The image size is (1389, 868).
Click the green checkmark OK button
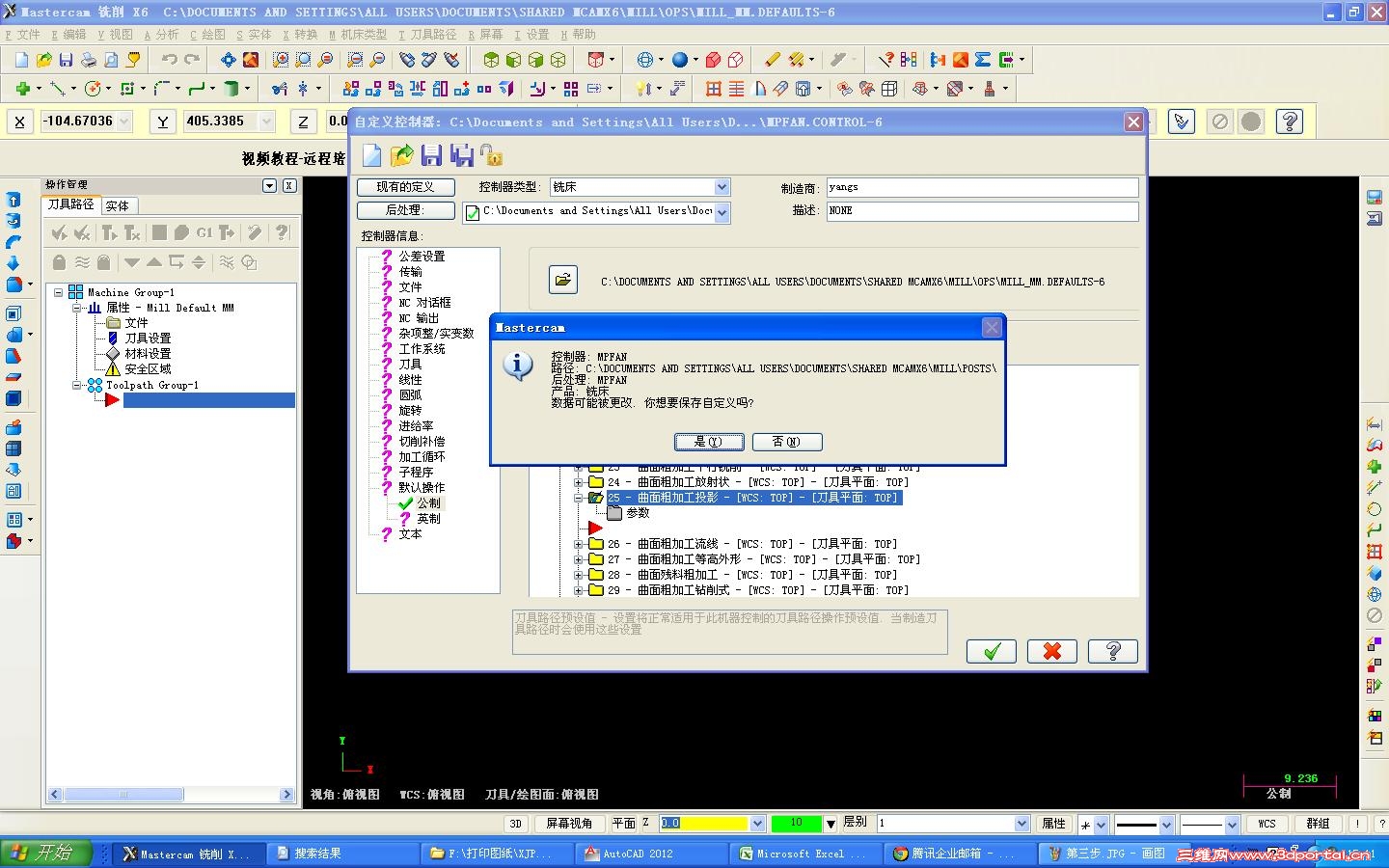[x=992, y=651]
